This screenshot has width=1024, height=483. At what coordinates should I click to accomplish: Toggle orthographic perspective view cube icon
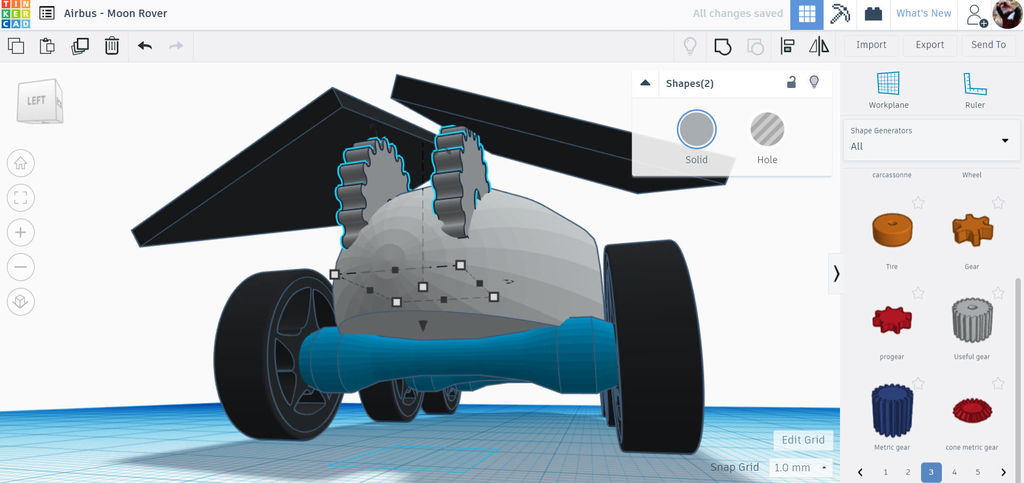pos(20,302)
